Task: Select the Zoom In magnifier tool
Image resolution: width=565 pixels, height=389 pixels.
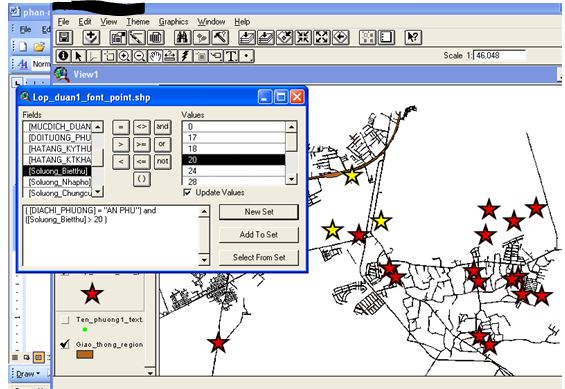Action: click(124, 56)
